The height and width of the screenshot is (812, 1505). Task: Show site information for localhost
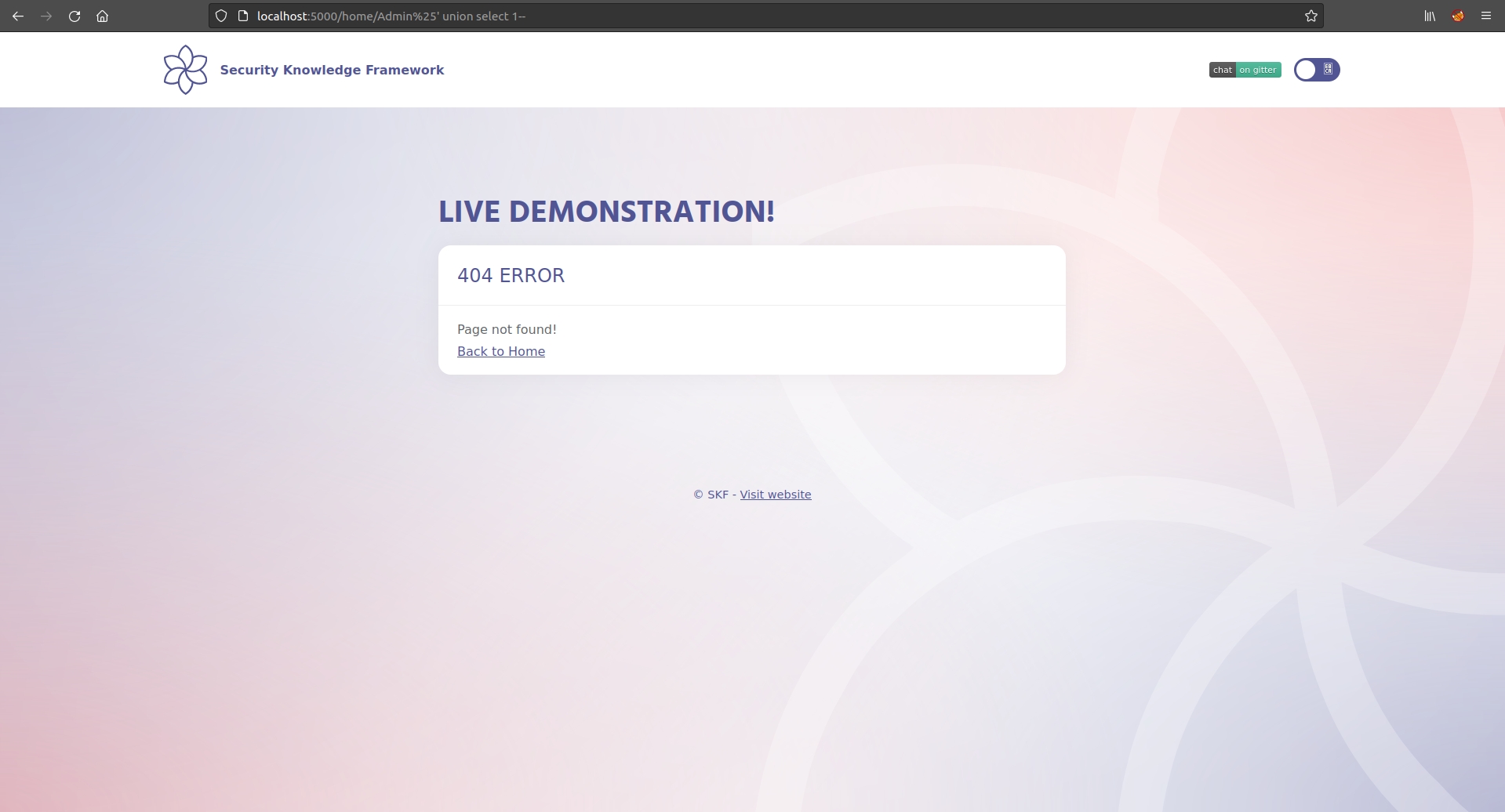[x=243, y=16]
